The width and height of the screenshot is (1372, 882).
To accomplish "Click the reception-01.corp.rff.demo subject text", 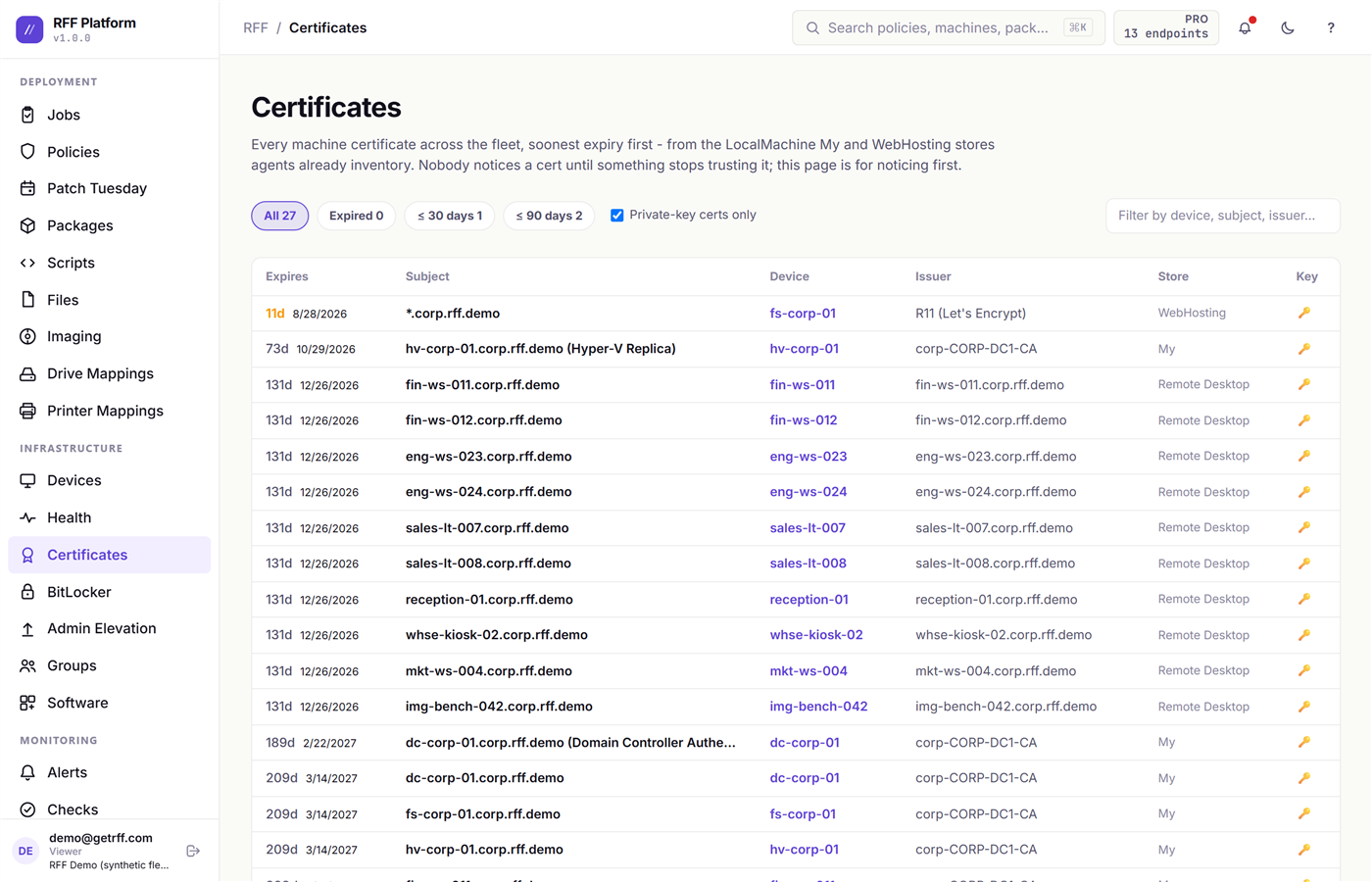I will pos(489,600).
